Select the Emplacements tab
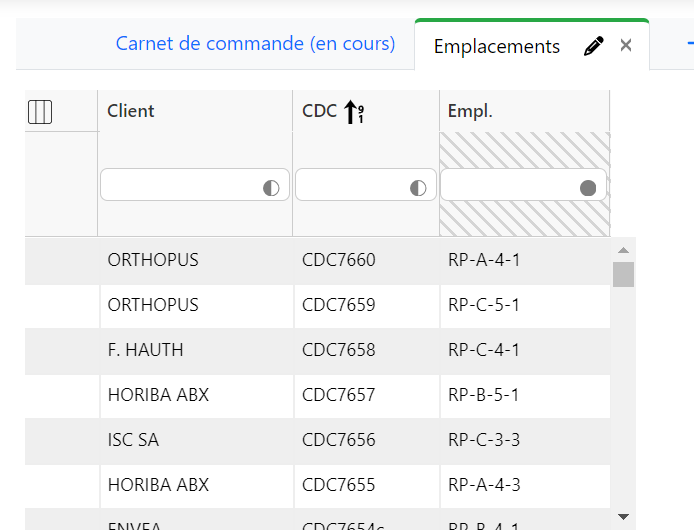This screenshot has height=530, width=694. pyautogui.click(x=496, y=46)
